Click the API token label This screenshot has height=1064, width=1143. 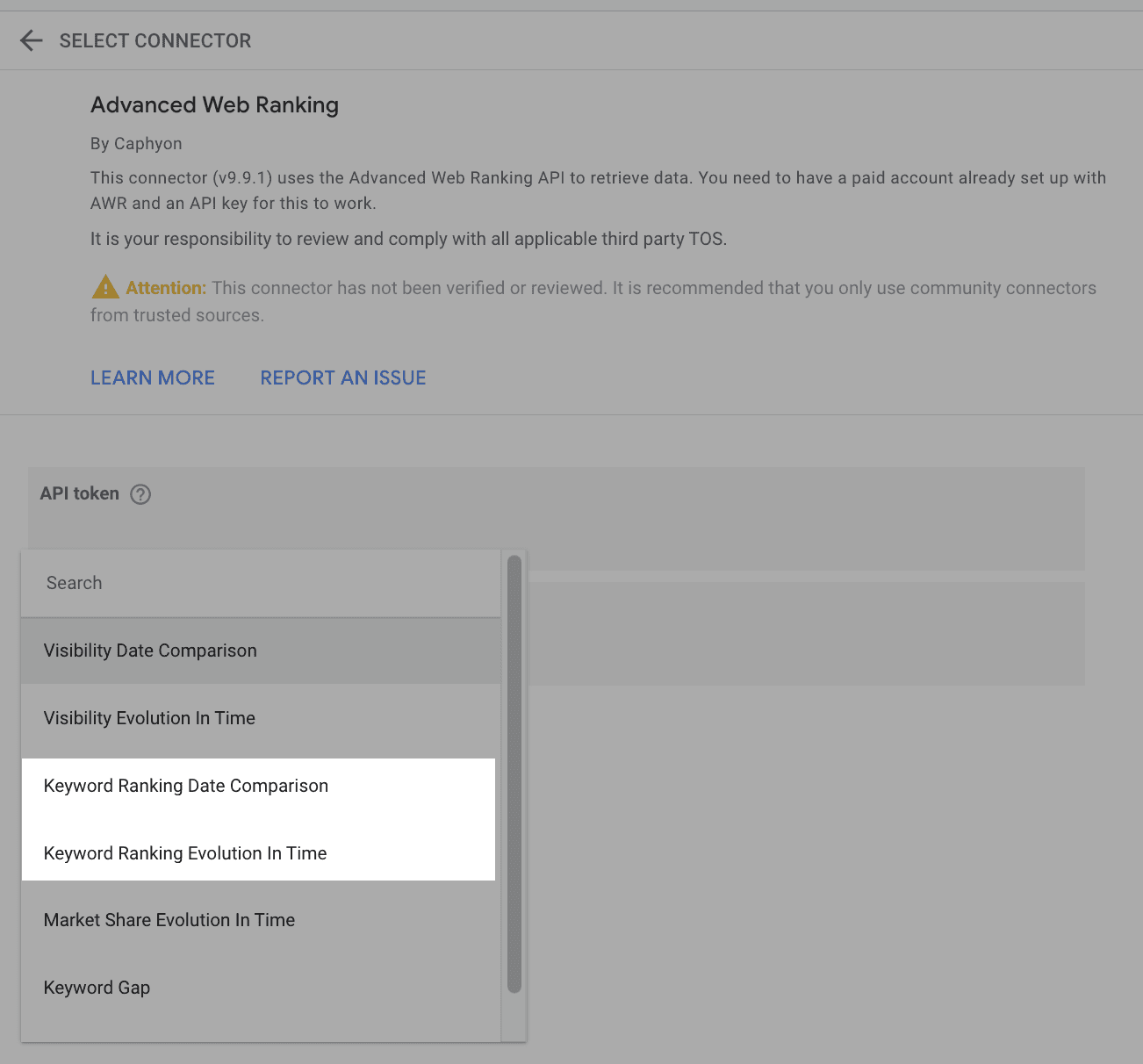click(79, 493)
